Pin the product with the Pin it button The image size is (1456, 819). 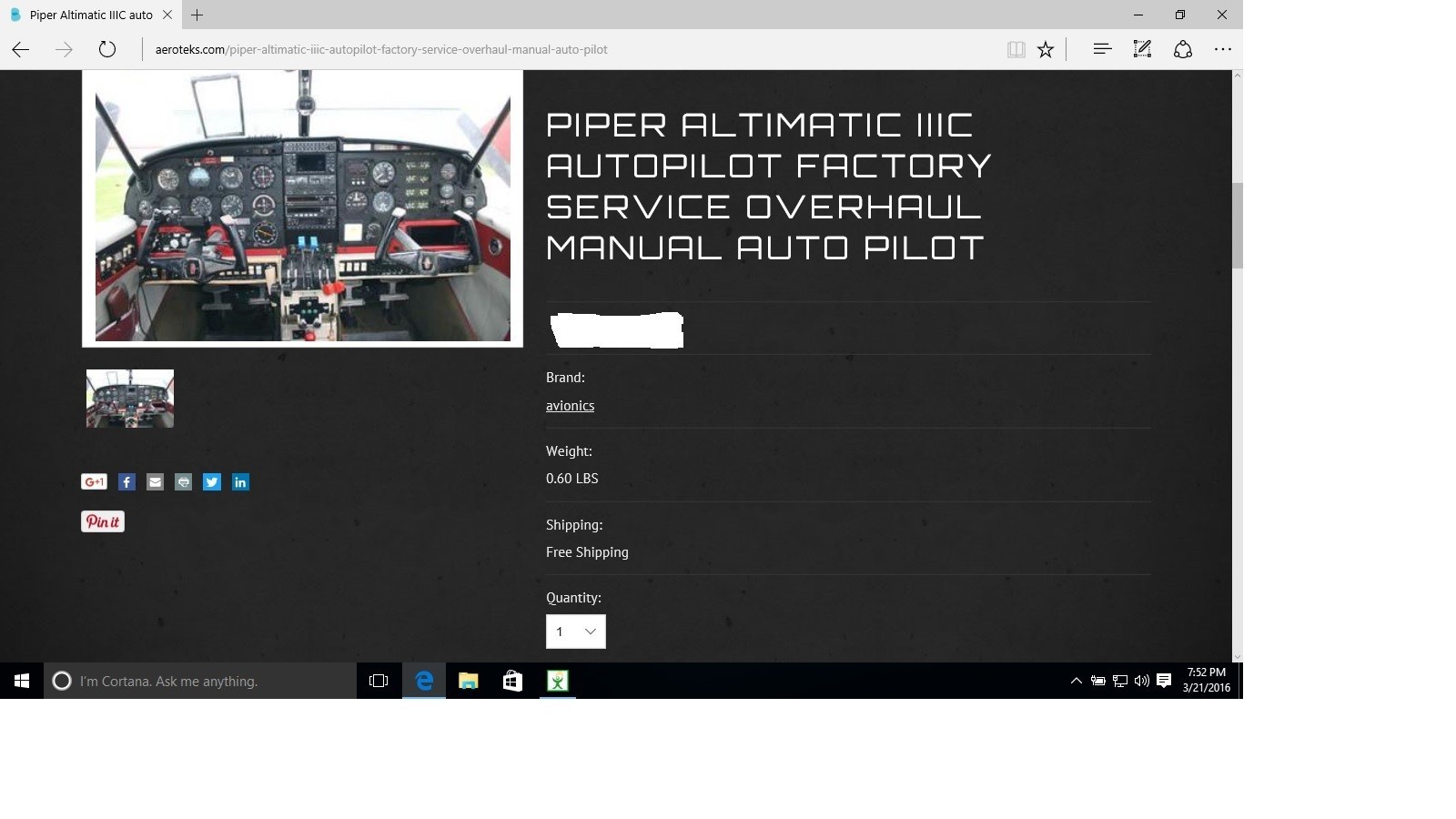pyautogui.click(x=102, y=521)
